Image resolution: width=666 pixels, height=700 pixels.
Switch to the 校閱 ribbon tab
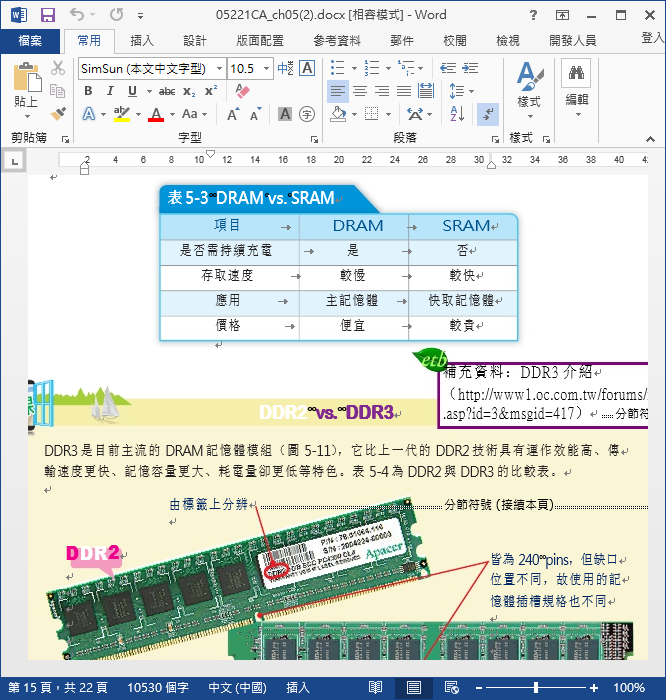click(455, 41)
